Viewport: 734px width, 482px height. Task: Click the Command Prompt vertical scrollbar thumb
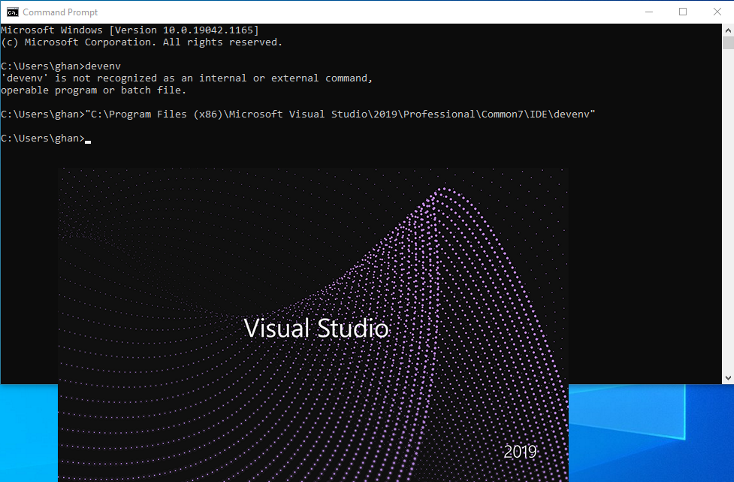coord(728,43)
